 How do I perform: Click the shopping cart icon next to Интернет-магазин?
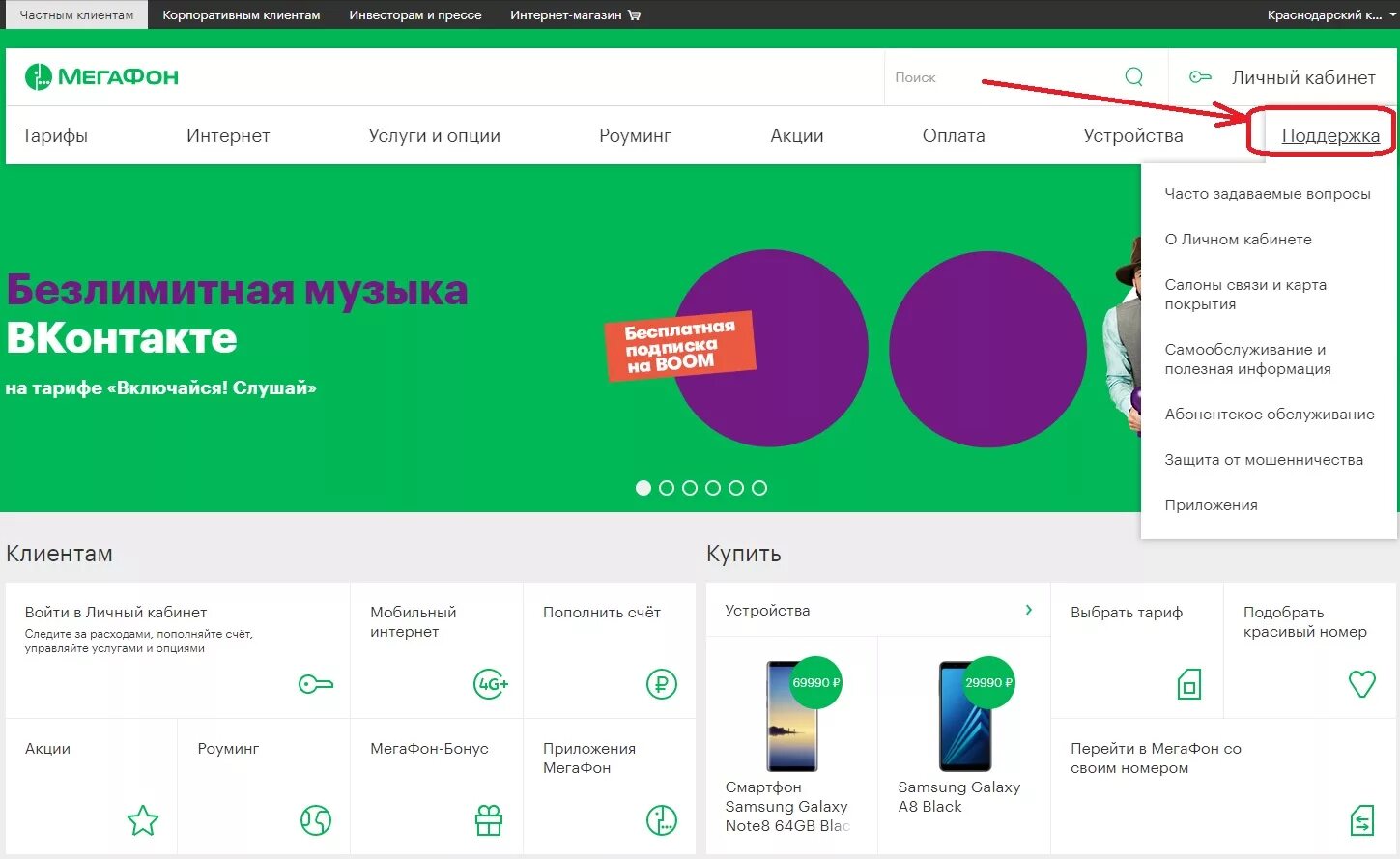[x=634, y=15]
